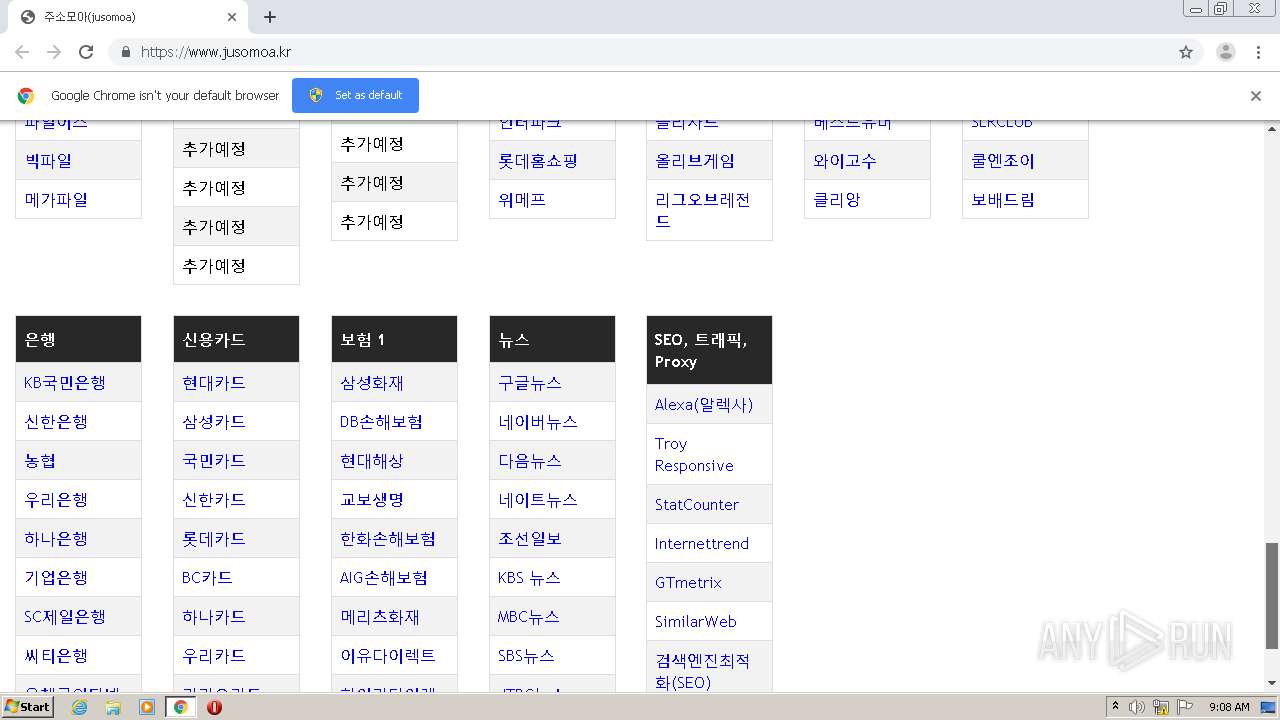The height and width of the screenshot is (720, 1280).
Task: Click the browser forward arrow
Action: [54, 52]
